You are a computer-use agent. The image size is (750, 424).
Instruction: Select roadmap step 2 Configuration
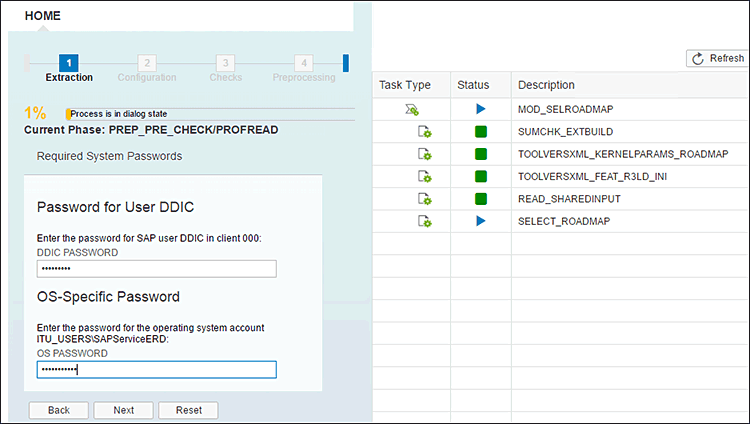(x=147, y=64)
